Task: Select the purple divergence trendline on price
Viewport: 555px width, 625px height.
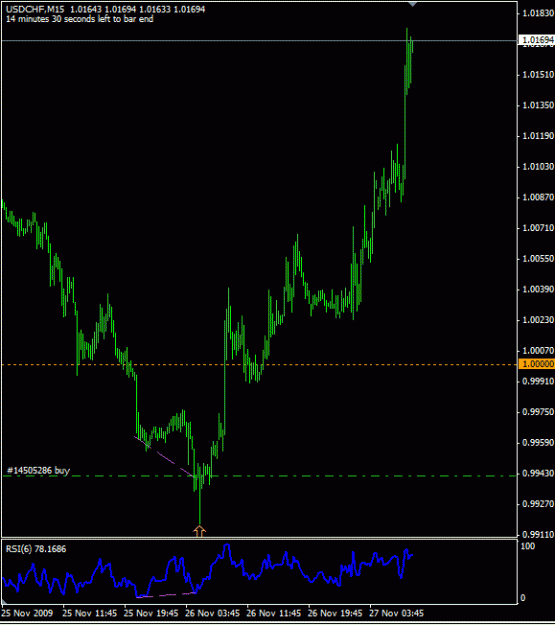Action: (x=163, y=456)
